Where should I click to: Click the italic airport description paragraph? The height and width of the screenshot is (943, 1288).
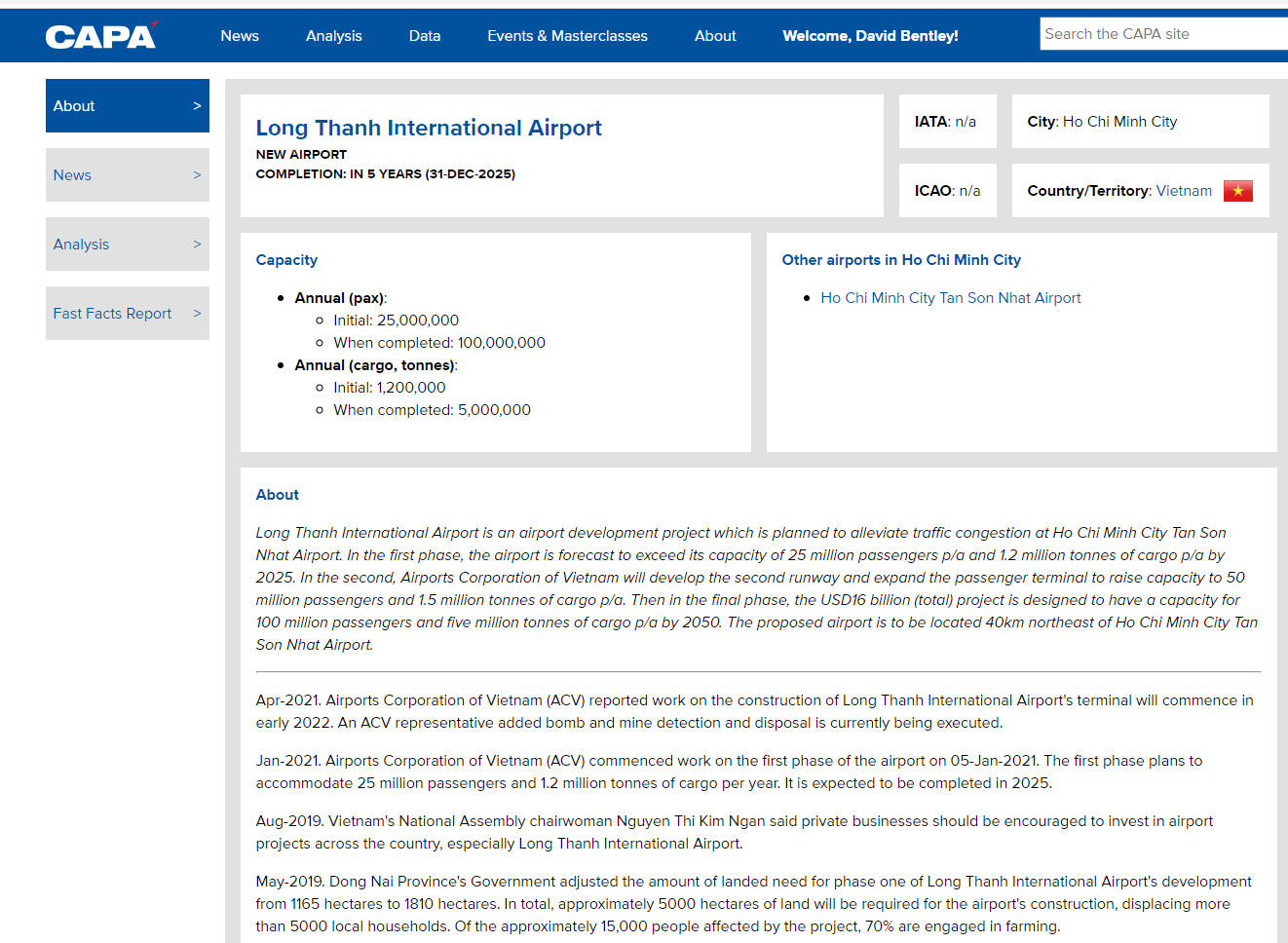click(x=757, y=588)
